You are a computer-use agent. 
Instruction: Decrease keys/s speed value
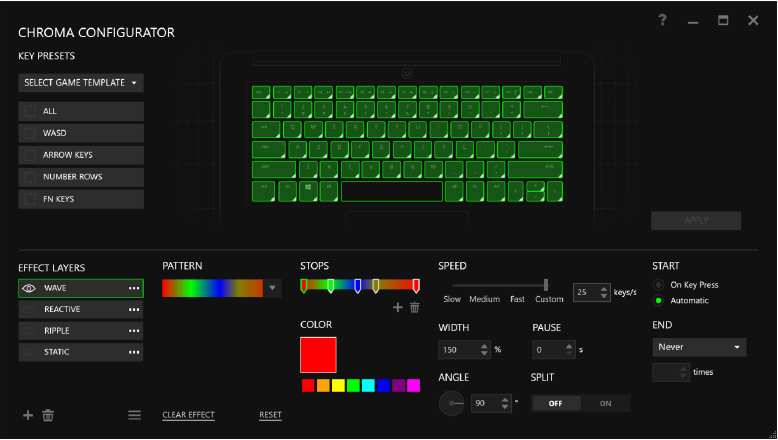pyautogui.click(x=604, y=296)
